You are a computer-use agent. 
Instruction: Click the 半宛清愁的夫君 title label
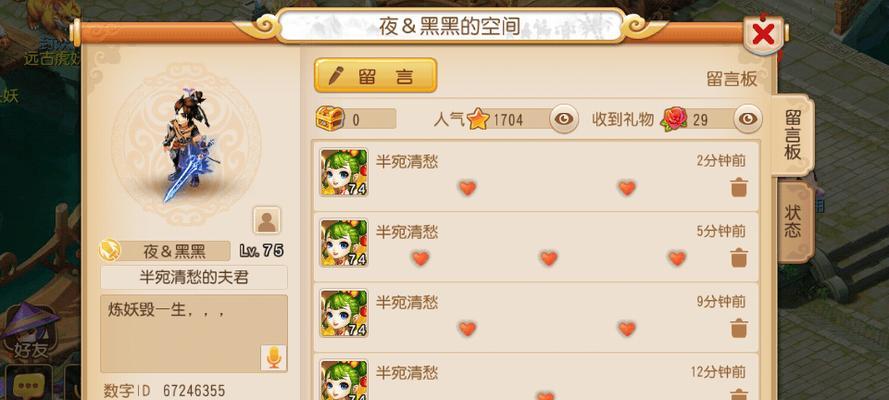(x=194, y=278)
